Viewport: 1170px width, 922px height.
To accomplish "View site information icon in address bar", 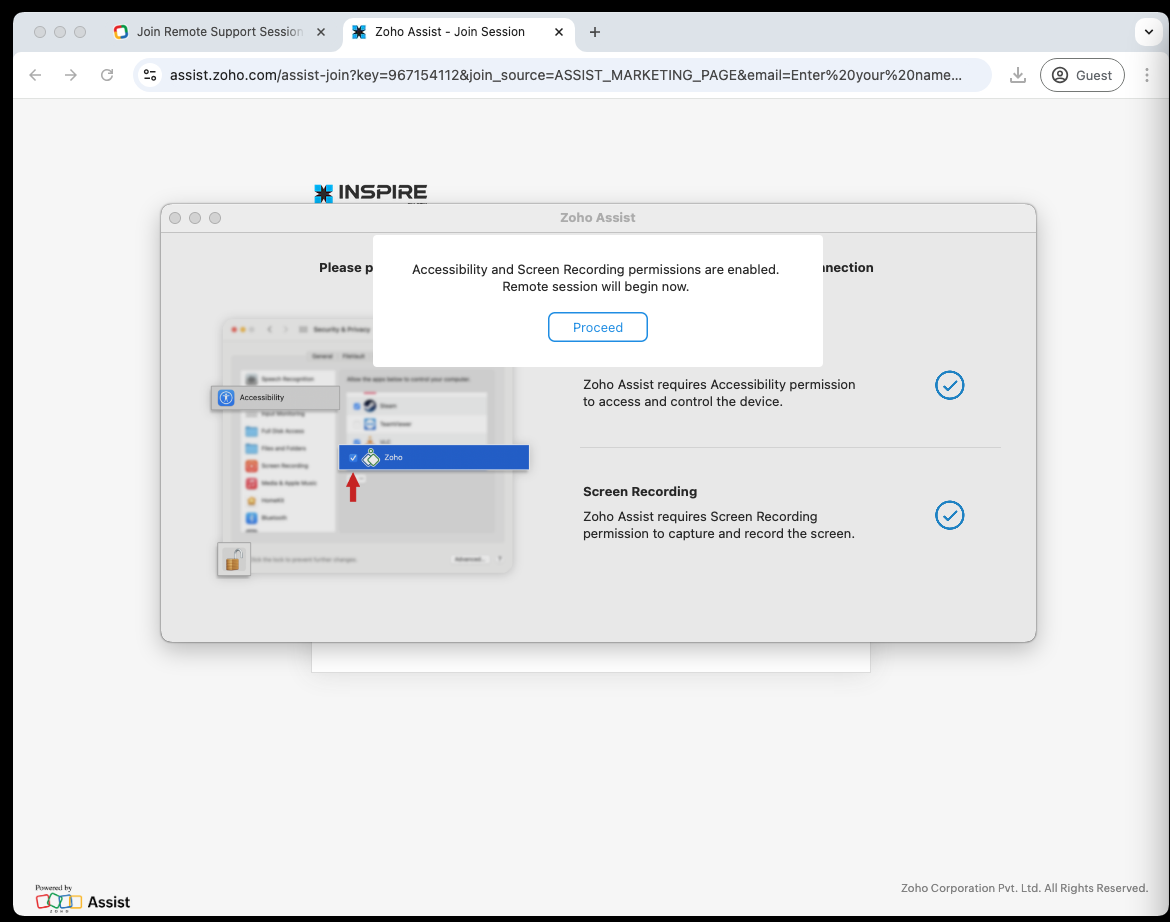I will (150, 75).
